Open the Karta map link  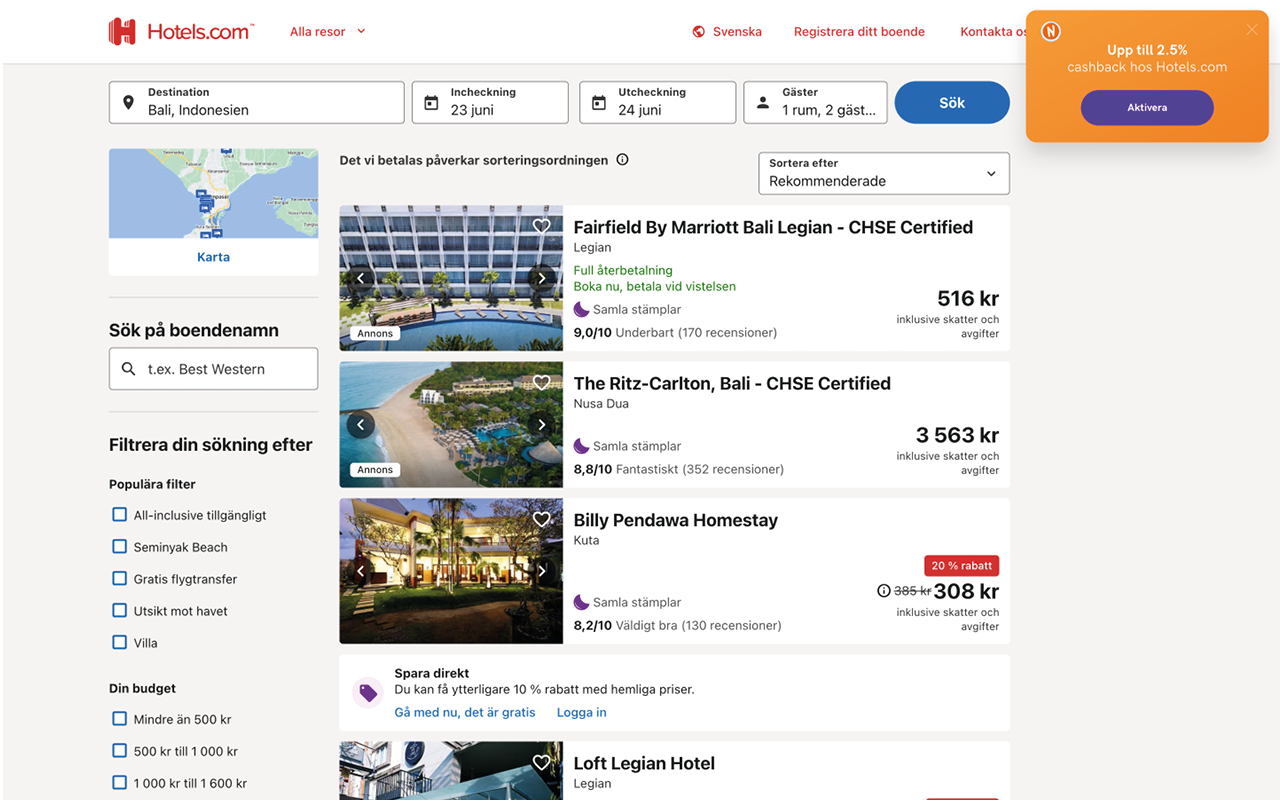214,257
